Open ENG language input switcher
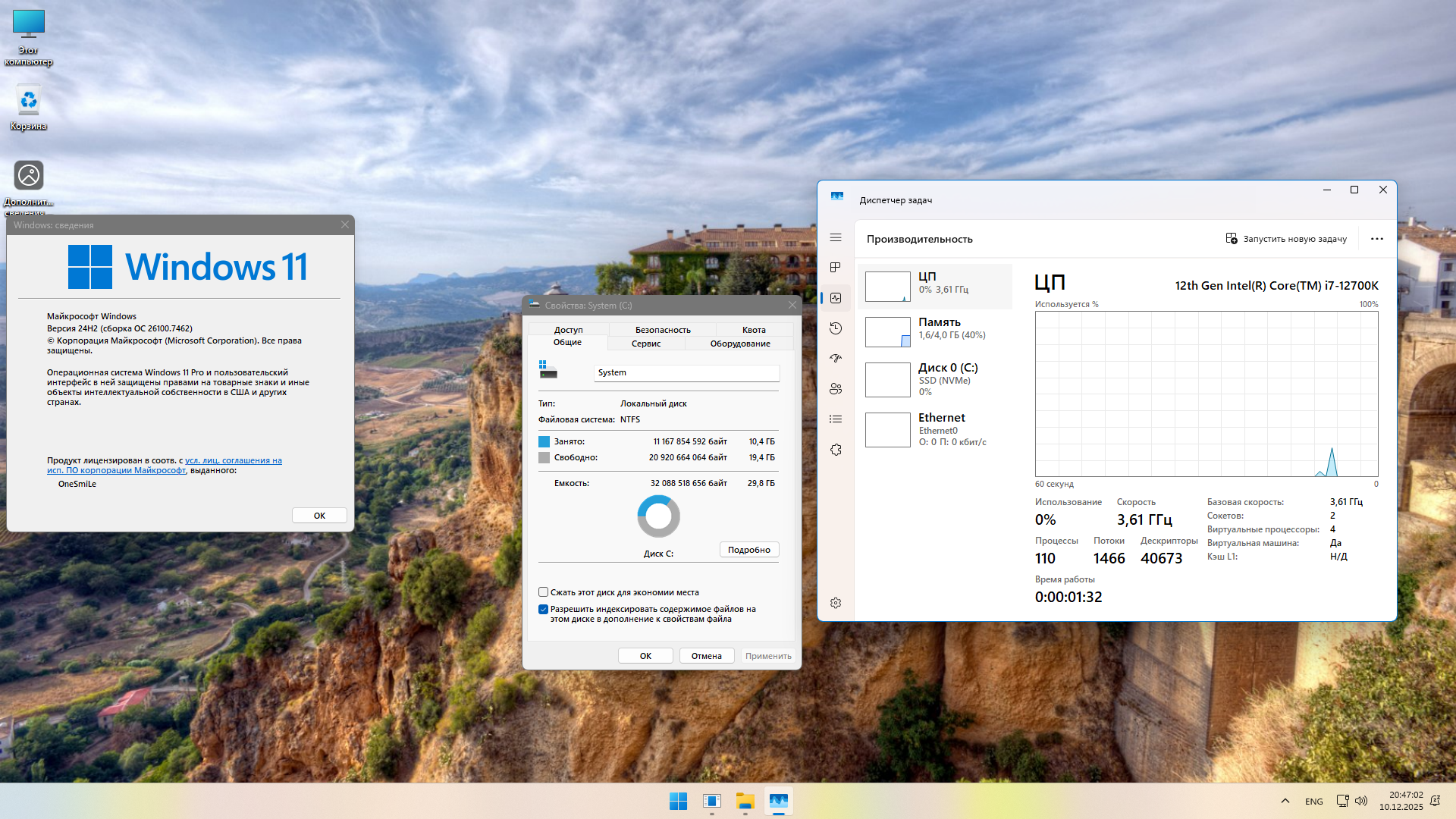Screen dimensions: 1456x819 [x=1313, y=802]
